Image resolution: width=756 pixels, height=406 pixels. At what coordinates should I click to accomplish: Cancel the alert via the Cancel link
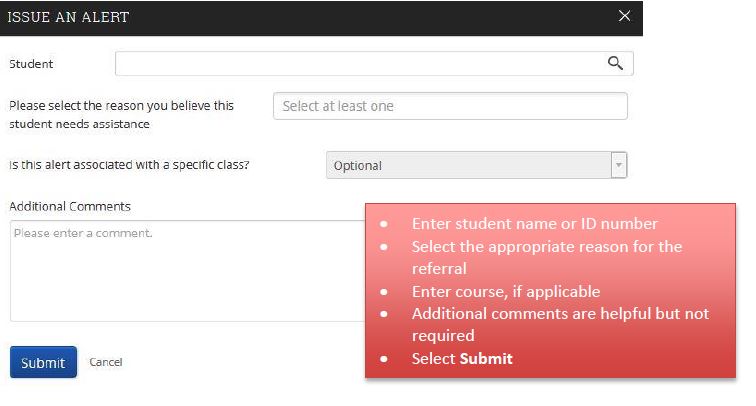[105, 362]
